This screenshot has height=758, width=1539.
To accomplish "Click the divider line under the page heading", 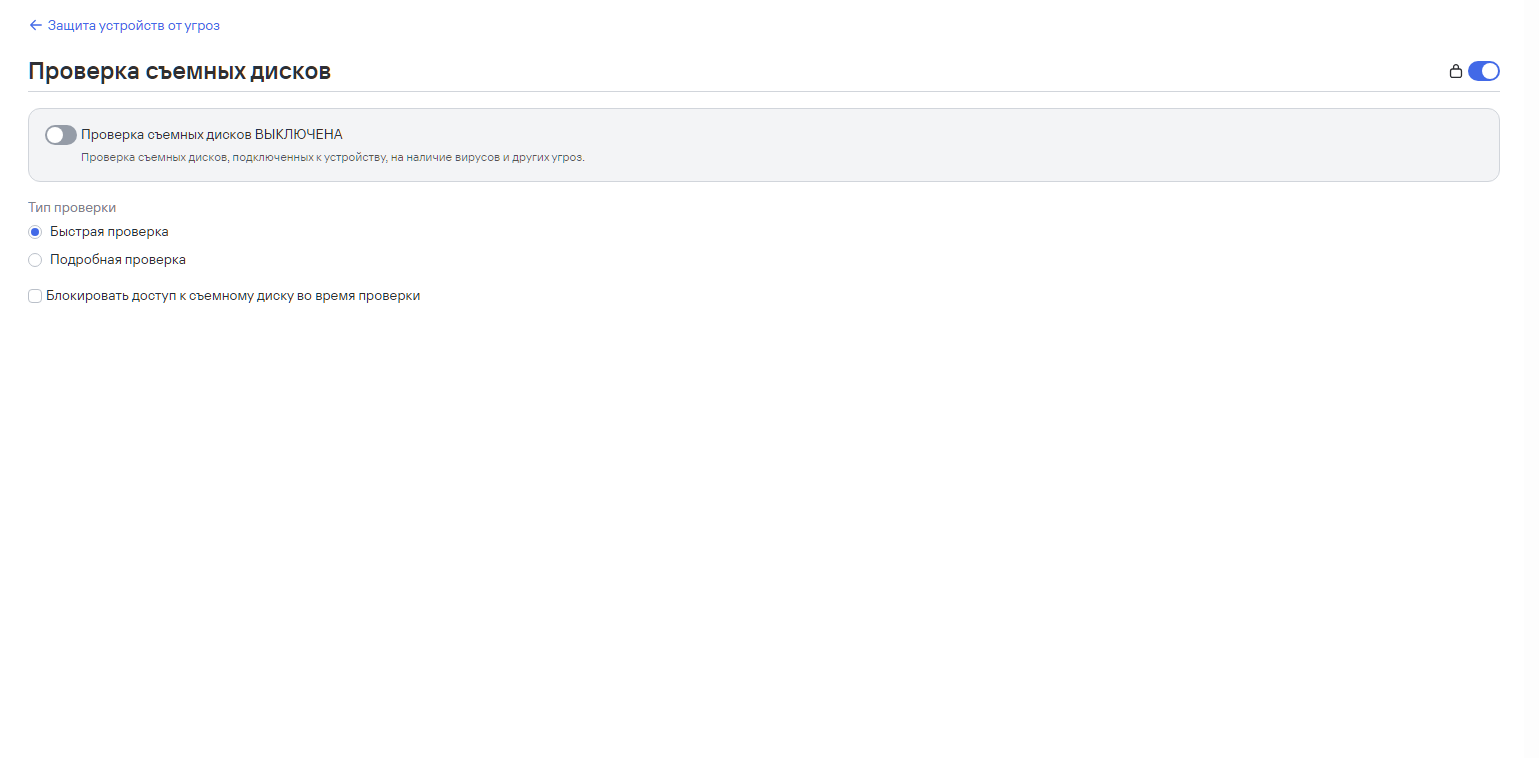I will click(764, 91).
